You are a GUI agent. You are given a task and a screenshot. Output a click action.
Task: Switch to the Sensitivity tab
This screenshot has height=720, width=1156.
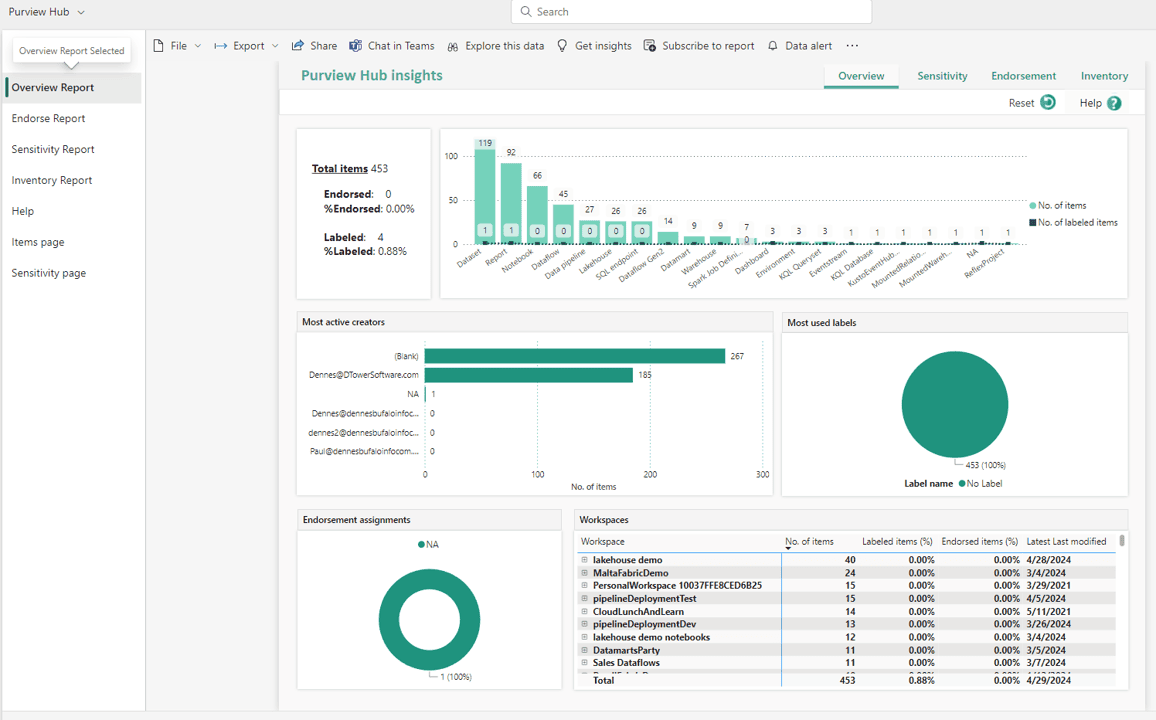coord(942,76)
